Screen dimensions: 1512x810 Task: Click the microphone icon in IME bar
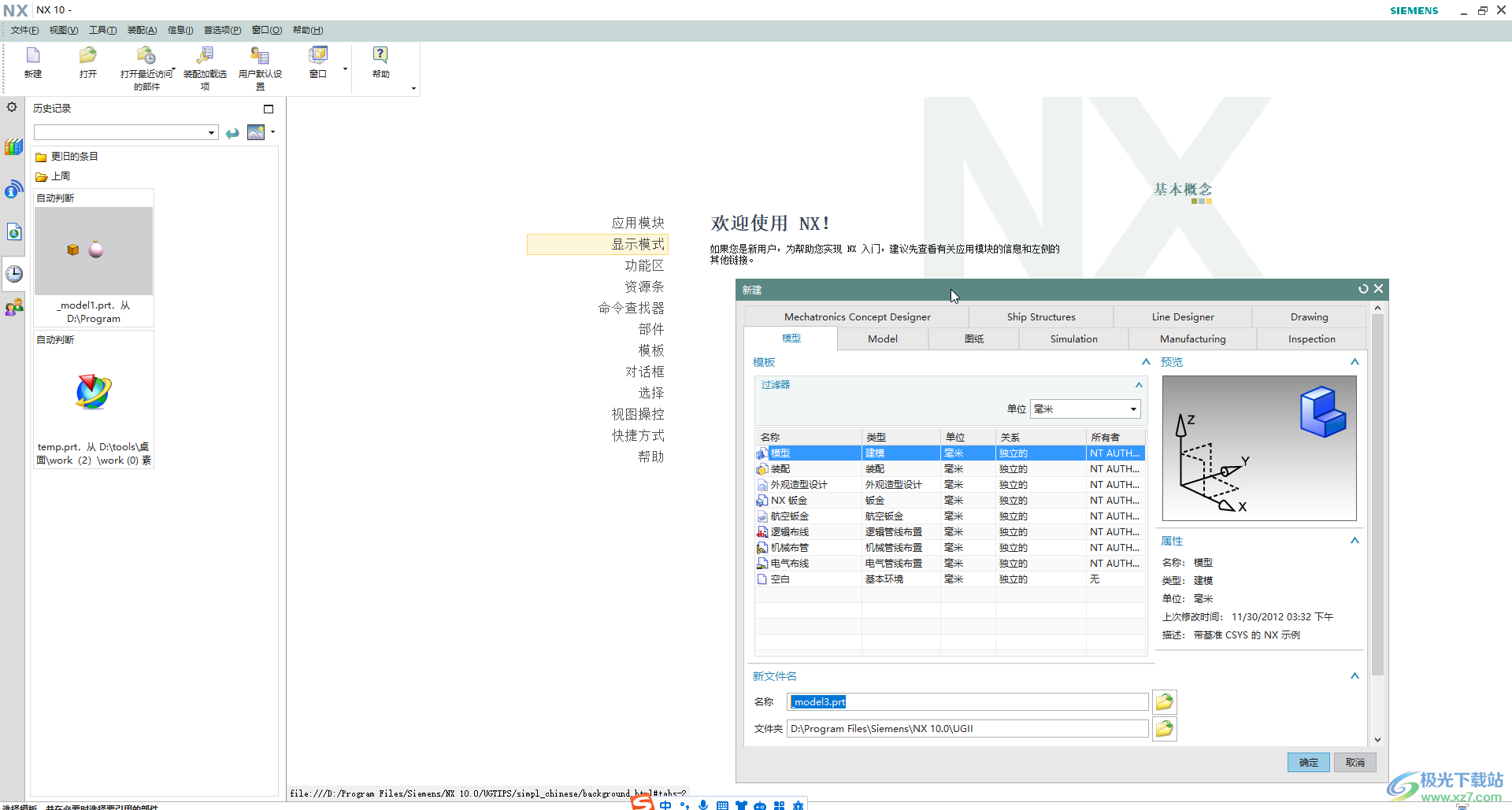[703, 804]
